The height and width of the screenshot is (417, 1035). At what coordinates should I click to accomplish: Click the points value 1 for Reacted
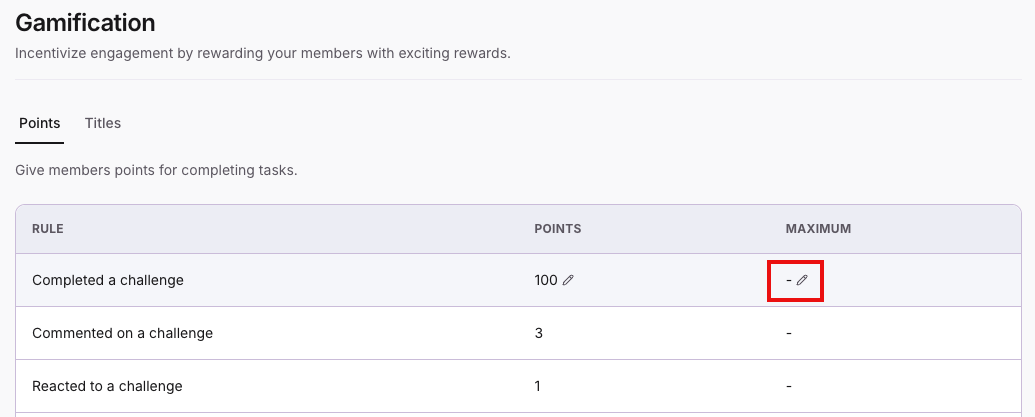coord(538,386)
